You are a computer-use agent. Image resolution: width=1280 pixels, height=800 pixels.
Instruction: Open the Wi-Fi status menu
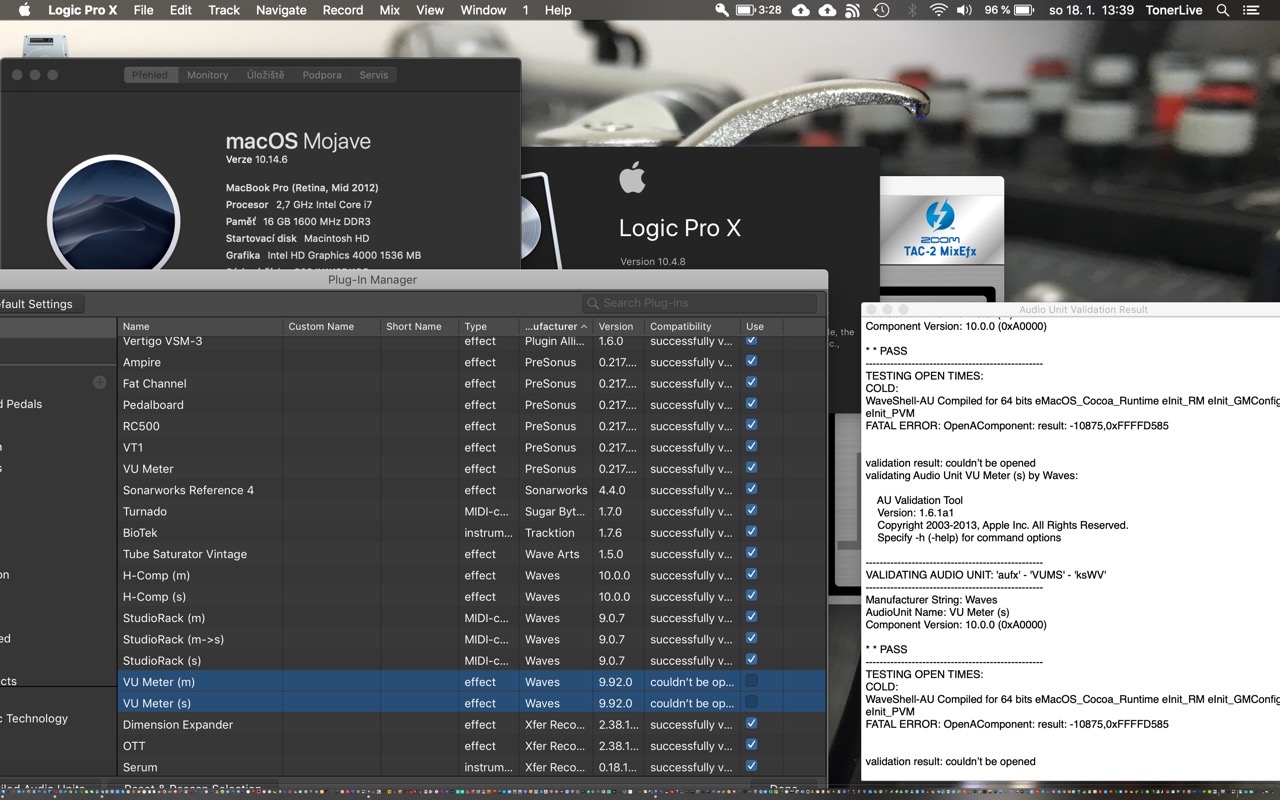tap(938, 10)
